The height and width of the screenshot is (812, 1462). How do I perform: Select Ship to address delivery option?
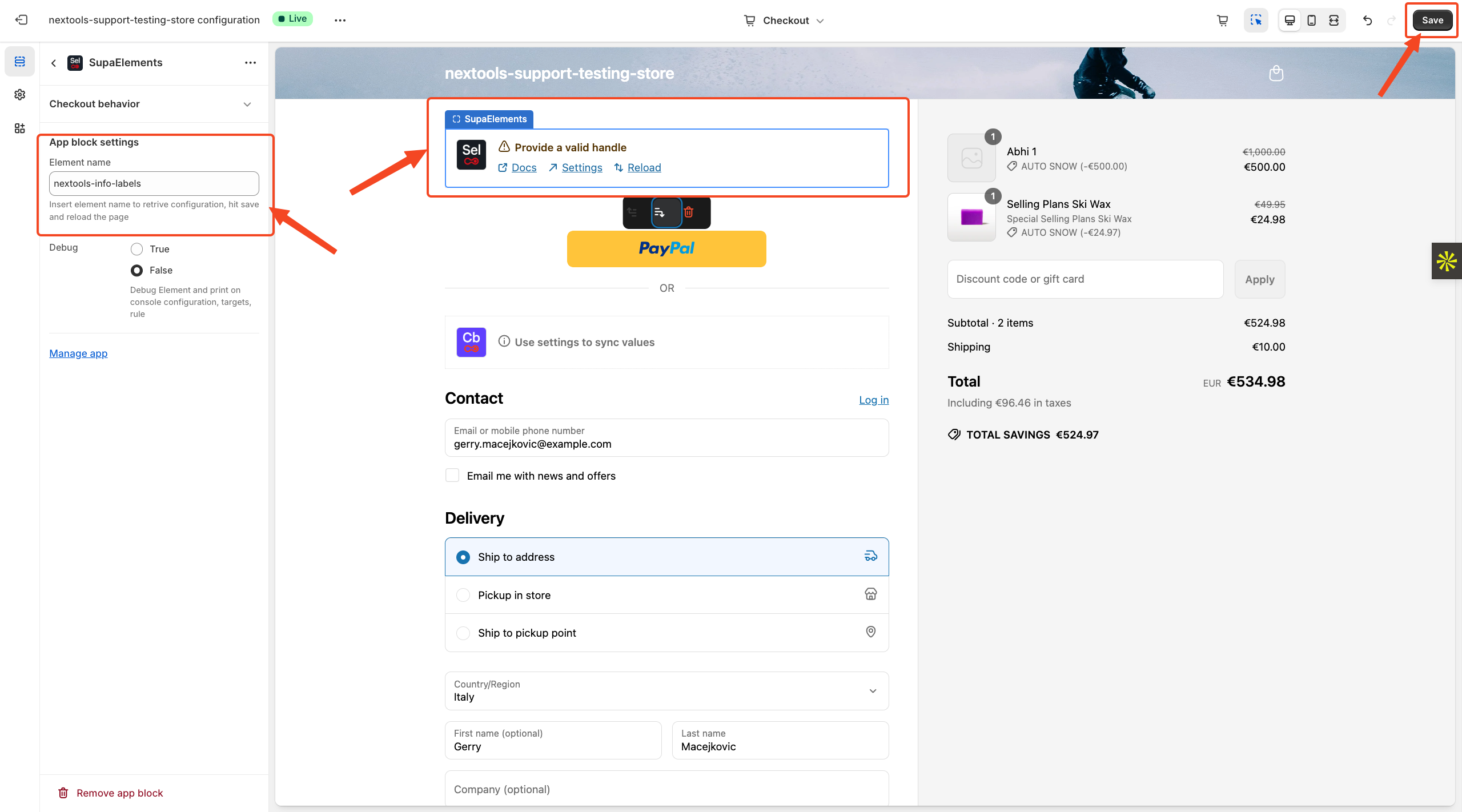(666, 557)
